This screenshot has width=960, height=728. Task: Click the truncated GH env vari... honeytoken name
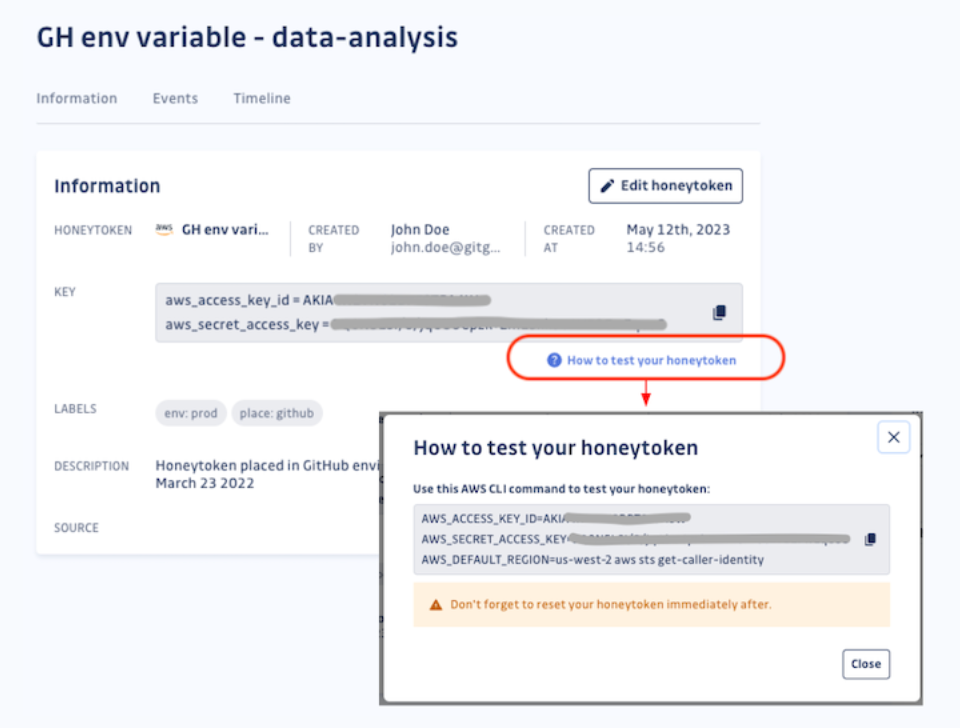click(225, 230)
